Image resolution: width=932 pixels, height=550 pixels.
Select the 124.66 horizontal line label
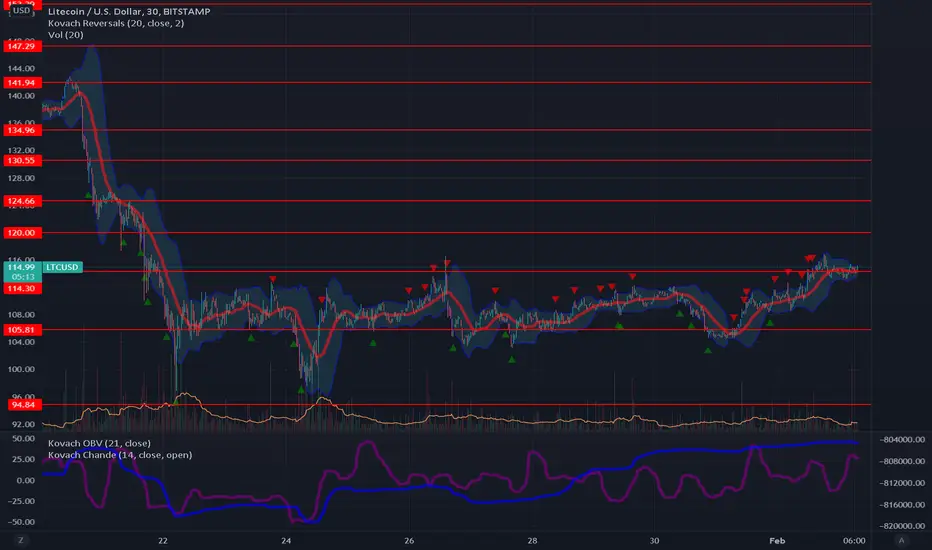click(x=23, y=201)
